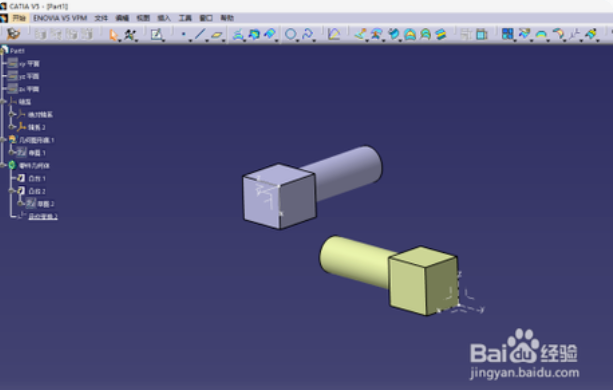Screen dimensions: 613x390
Task: Select the Plane creation tool
Action: pyautogui.click(x=216, y=35)
